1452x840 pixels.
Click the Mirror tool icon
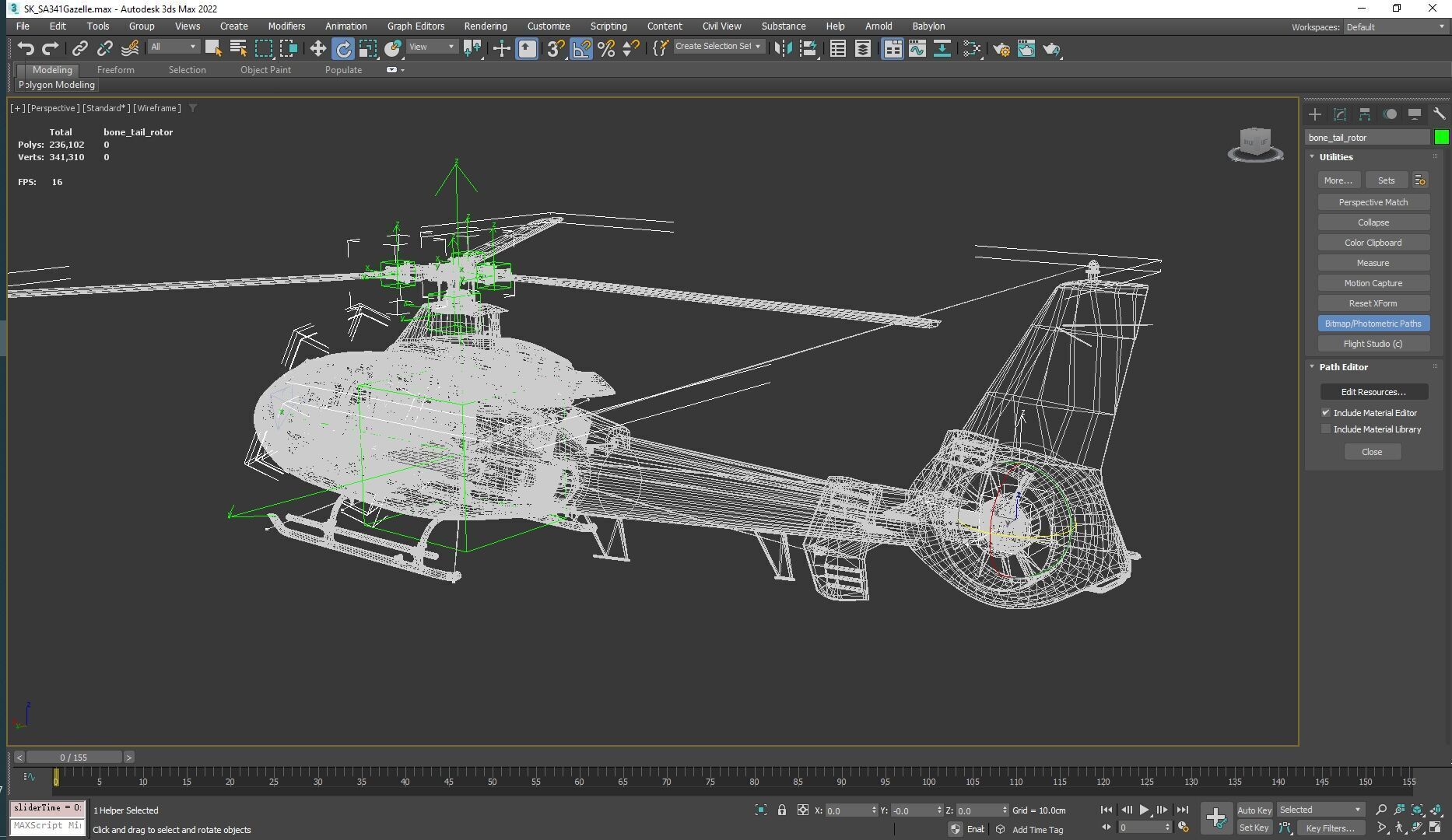784,48
